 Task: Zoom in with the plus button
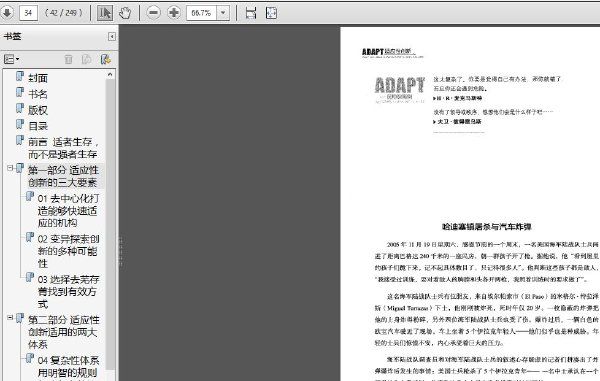174,13
